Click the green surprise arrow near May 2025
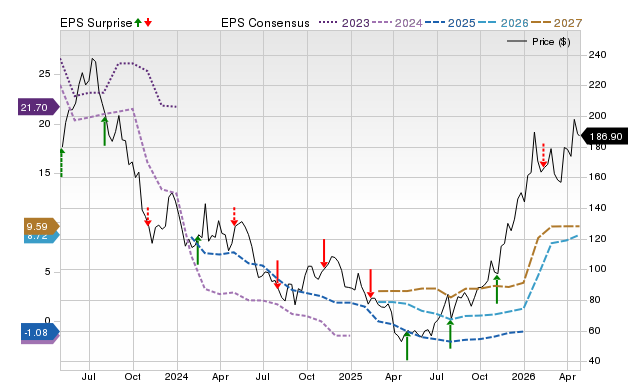Screen dimensions: 640x382 [407, 346]
